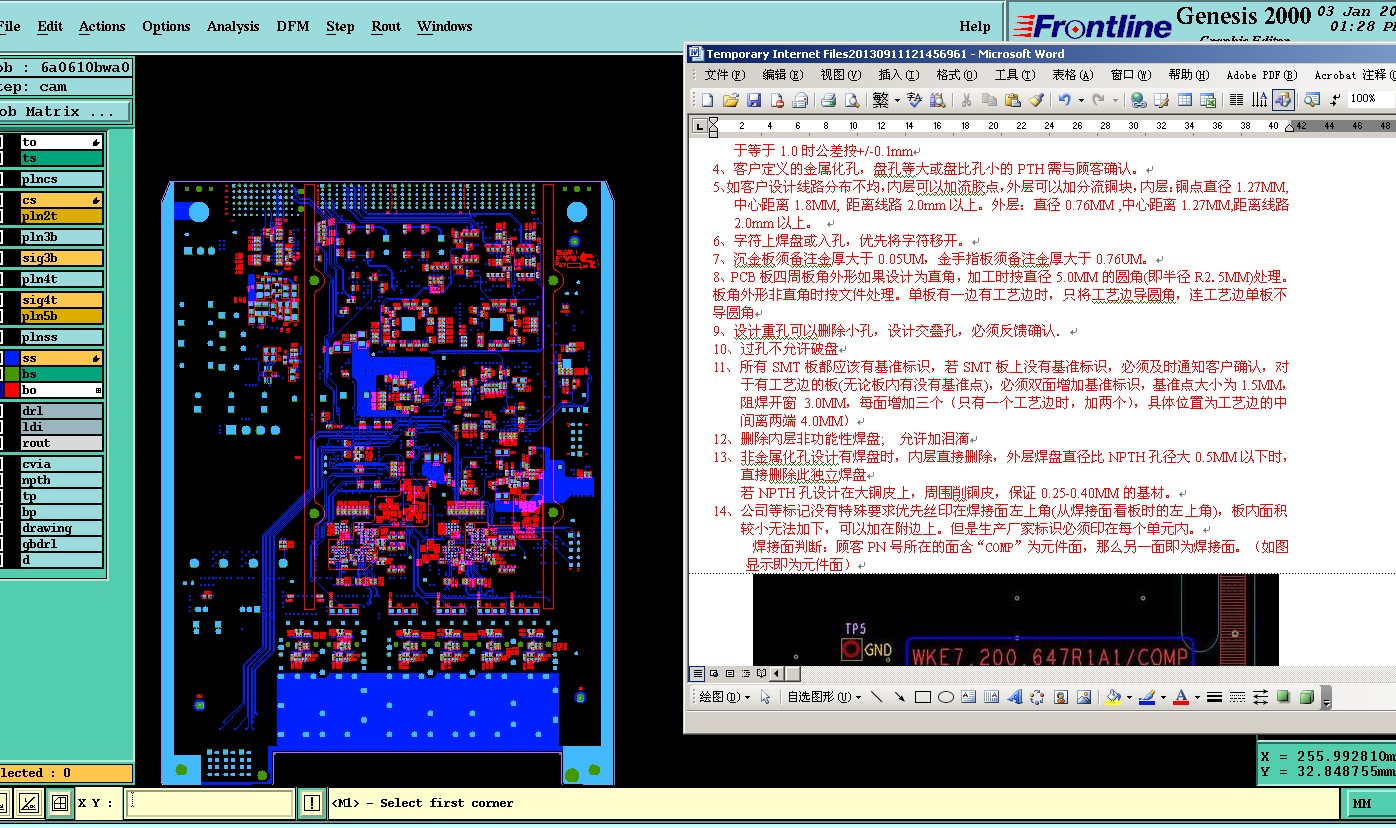Open the 绘图 (Draw) dropdown menu
This screenshot has width=1396, height=828.
[725, 697]
